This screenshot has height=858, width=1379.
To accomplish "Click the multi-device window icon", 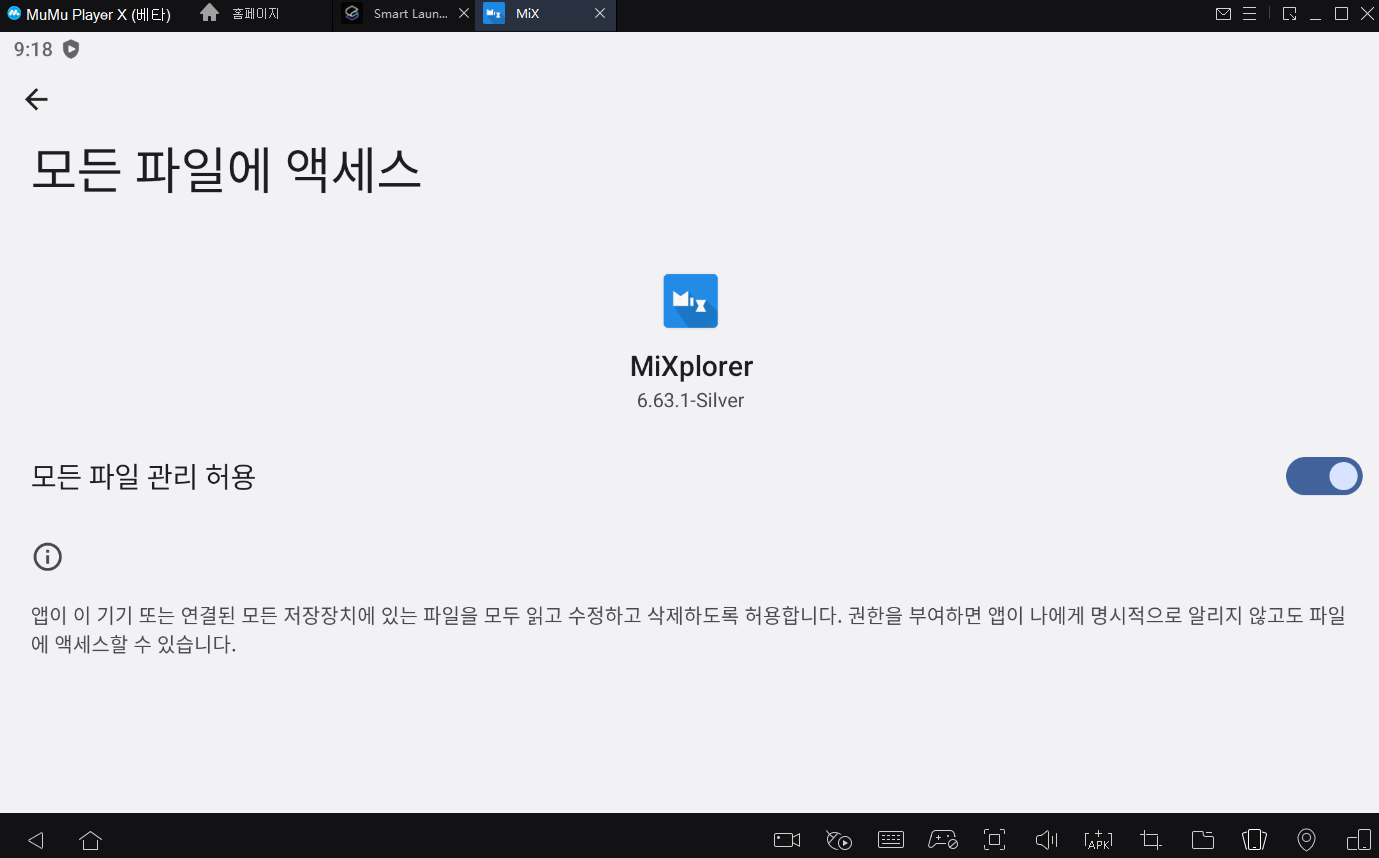I will (x=1358, y=840).
